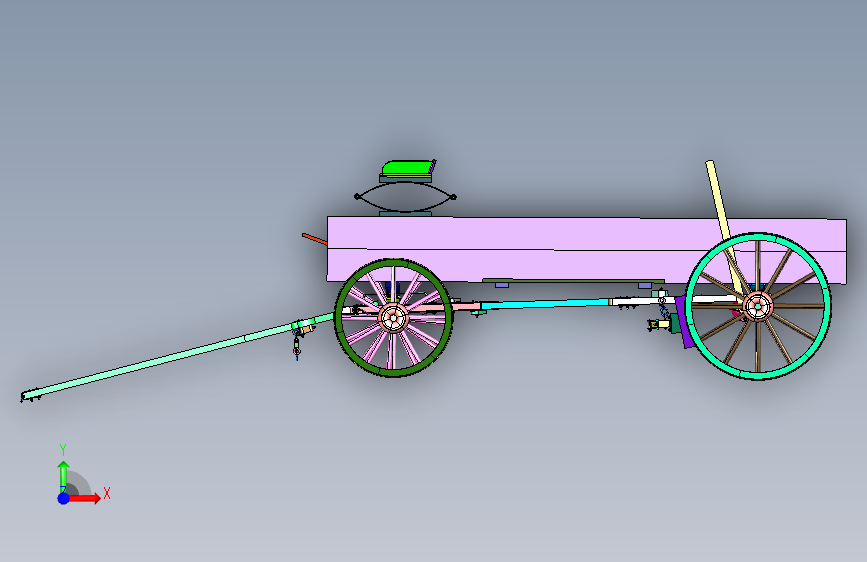Click the green Y axis arrow of triad
The height and width of the screenshot is (562, 867).
(x=64, y=476)
